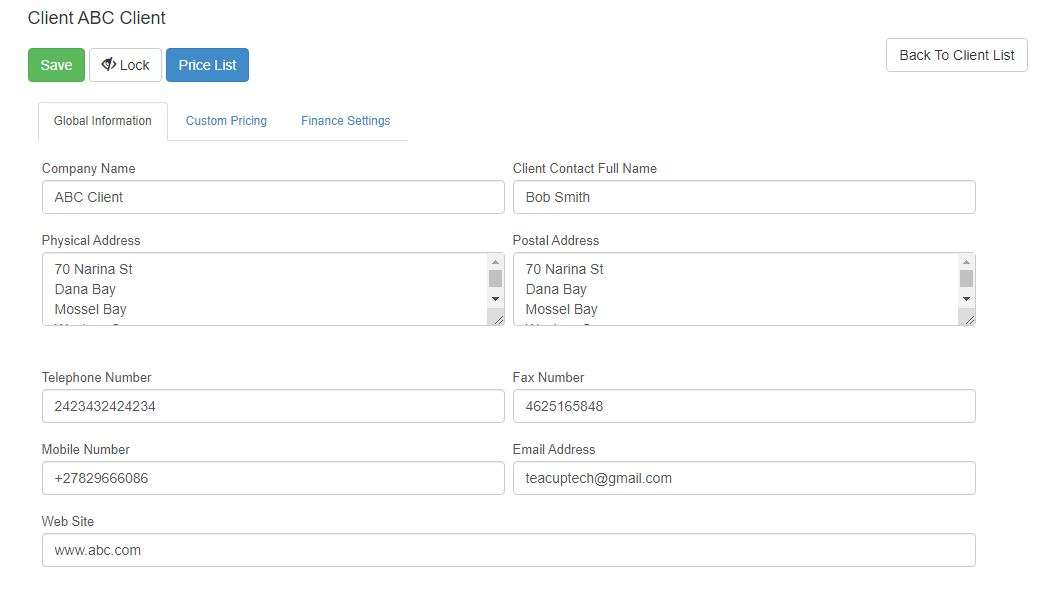Select the Email Address input field

coord(743,478)
